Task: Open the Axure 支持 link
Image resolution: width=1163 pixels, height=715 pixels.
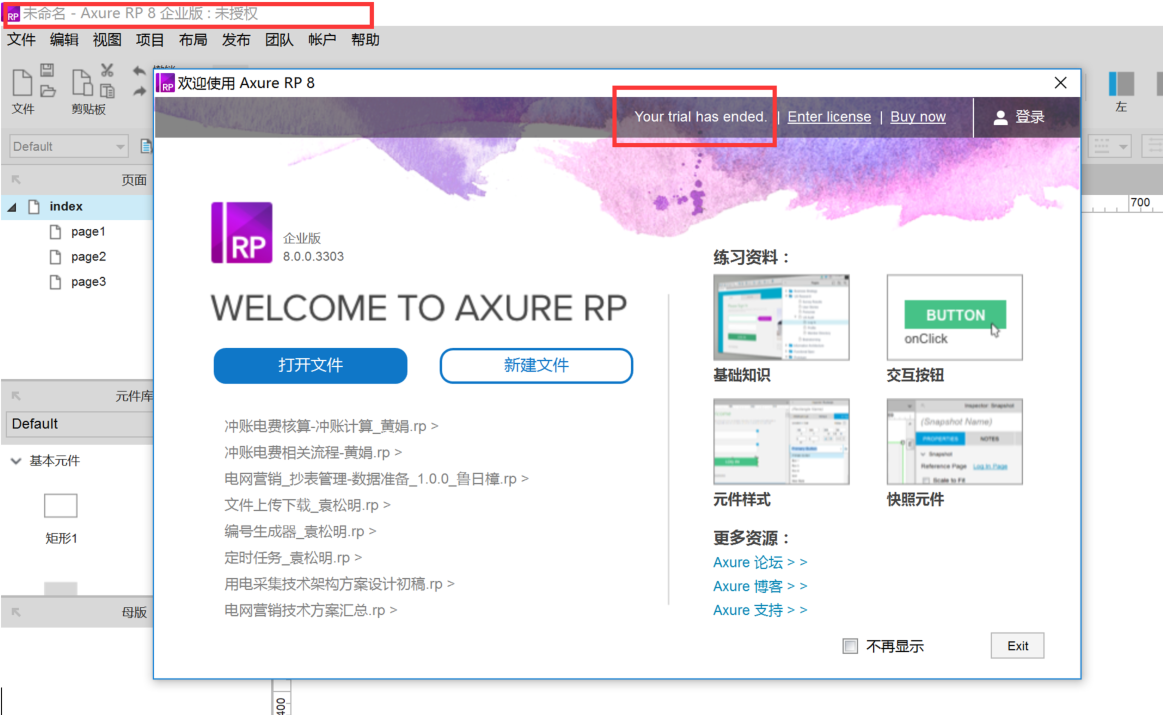Action: pos(760,610)
